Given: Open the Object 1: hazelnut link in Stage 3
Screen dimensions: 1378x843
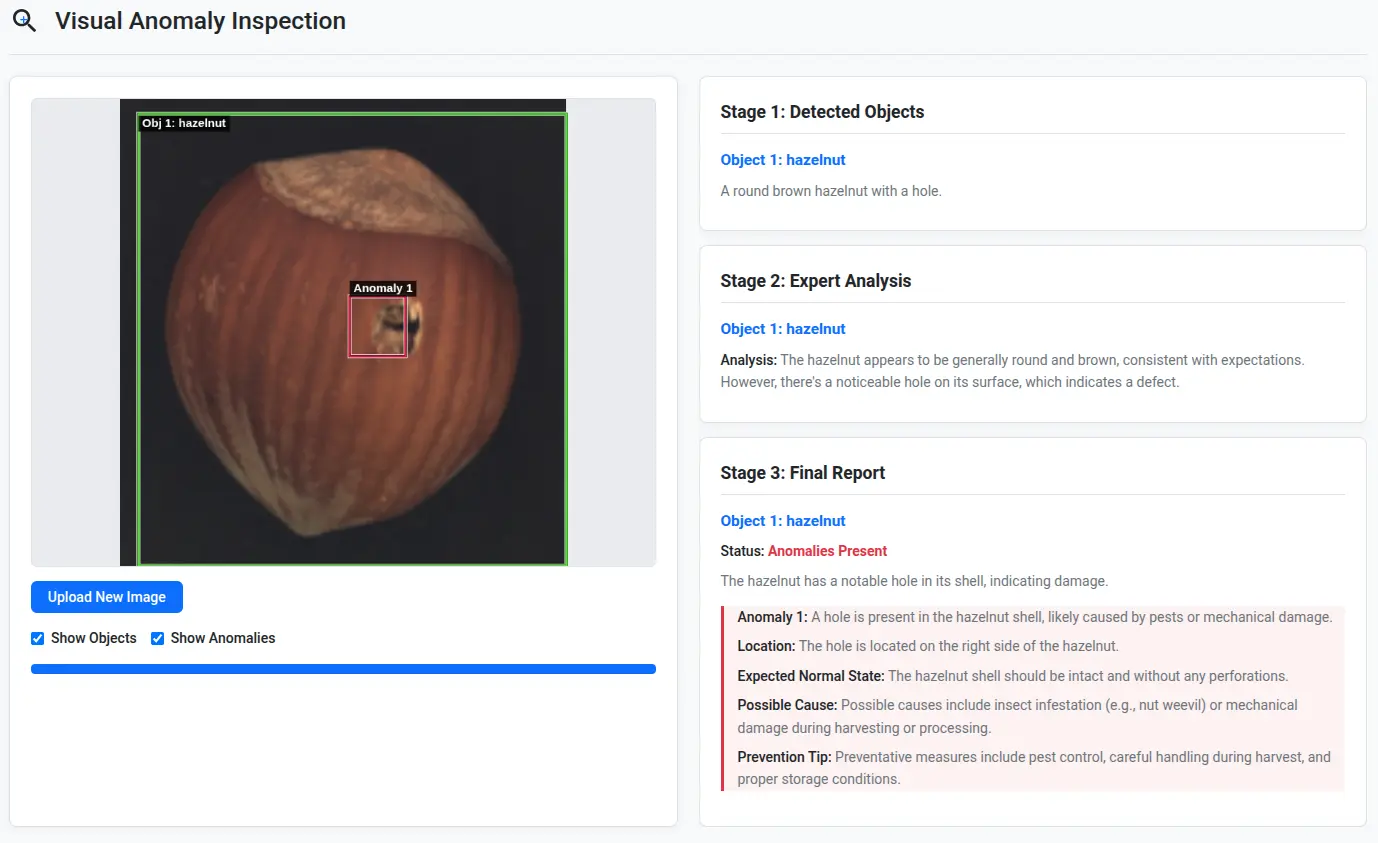Looking at the screenshot, I should pyautogui.click(x=783, y=521).
